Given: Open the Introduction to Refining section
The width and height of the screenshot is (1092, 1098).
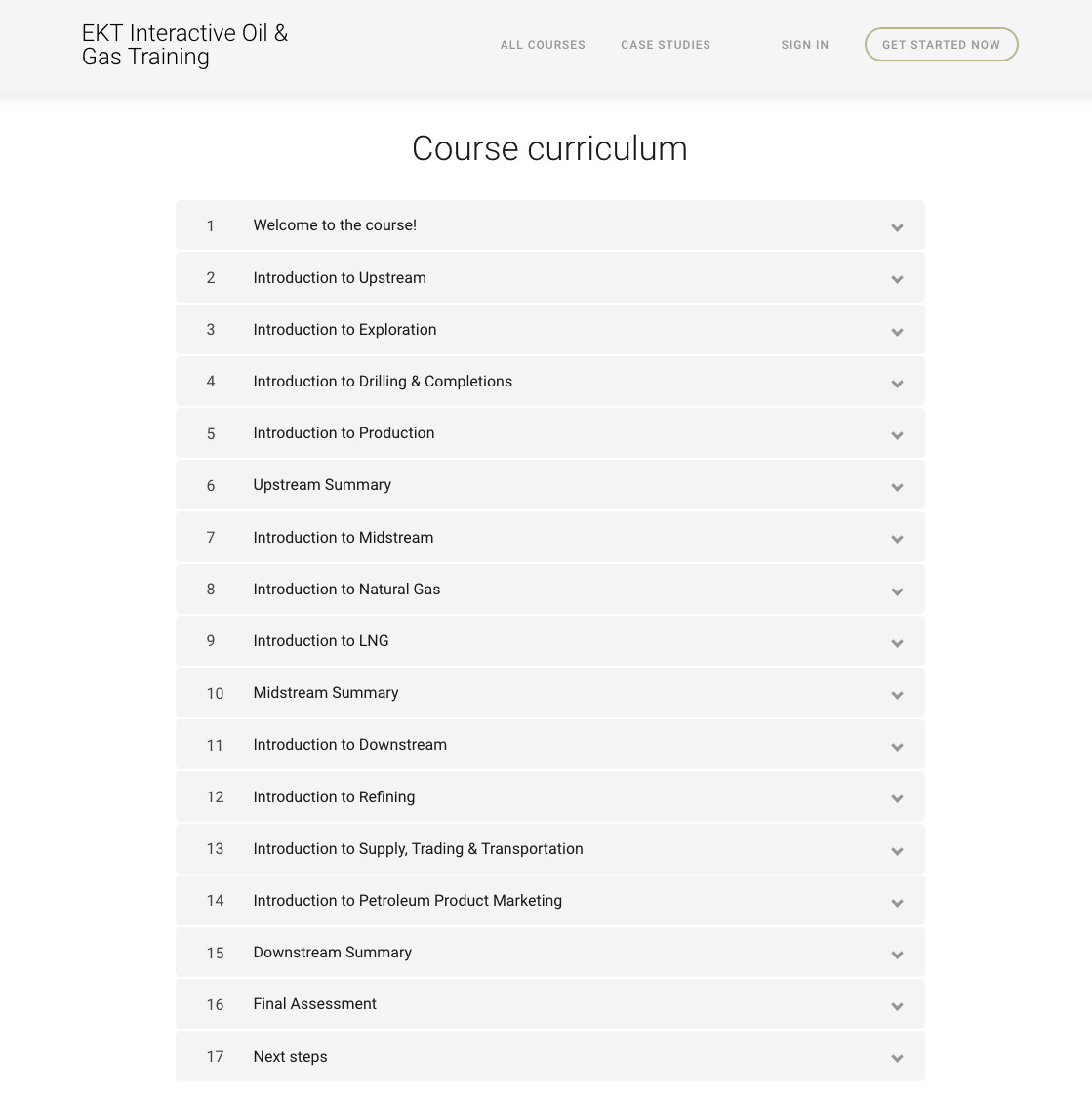Looking at the screenshot, I should [897, 798].
